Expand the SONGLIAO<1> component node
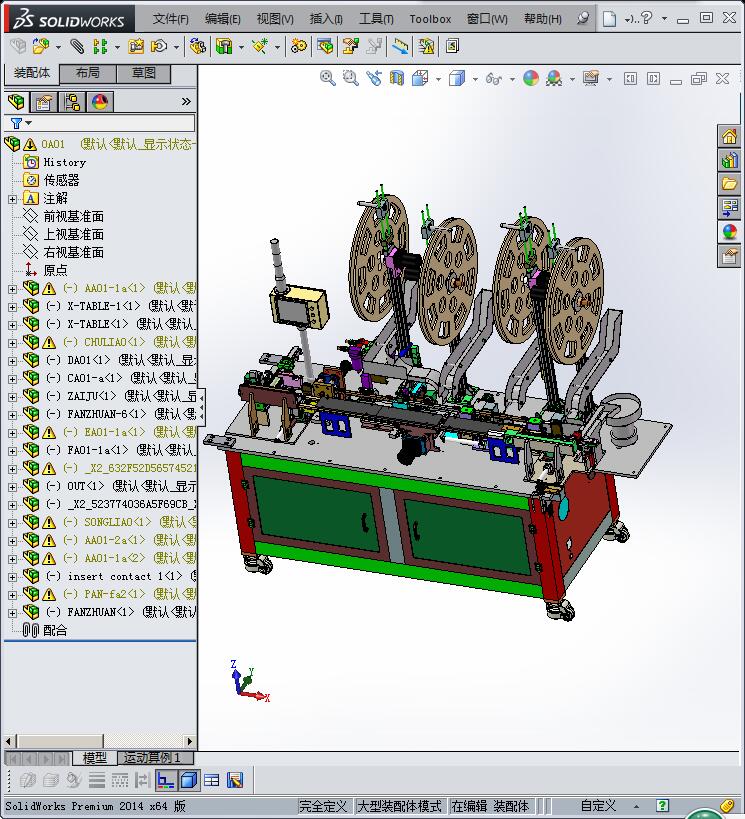The height and width of the screenshot is (819, 745). pos(13,523)
